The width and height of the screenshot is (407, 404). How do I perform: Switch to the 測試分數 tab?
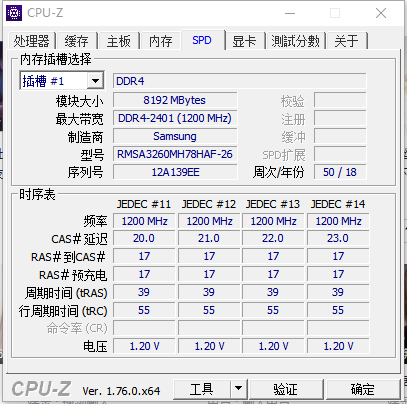click(x=295, y=41)
